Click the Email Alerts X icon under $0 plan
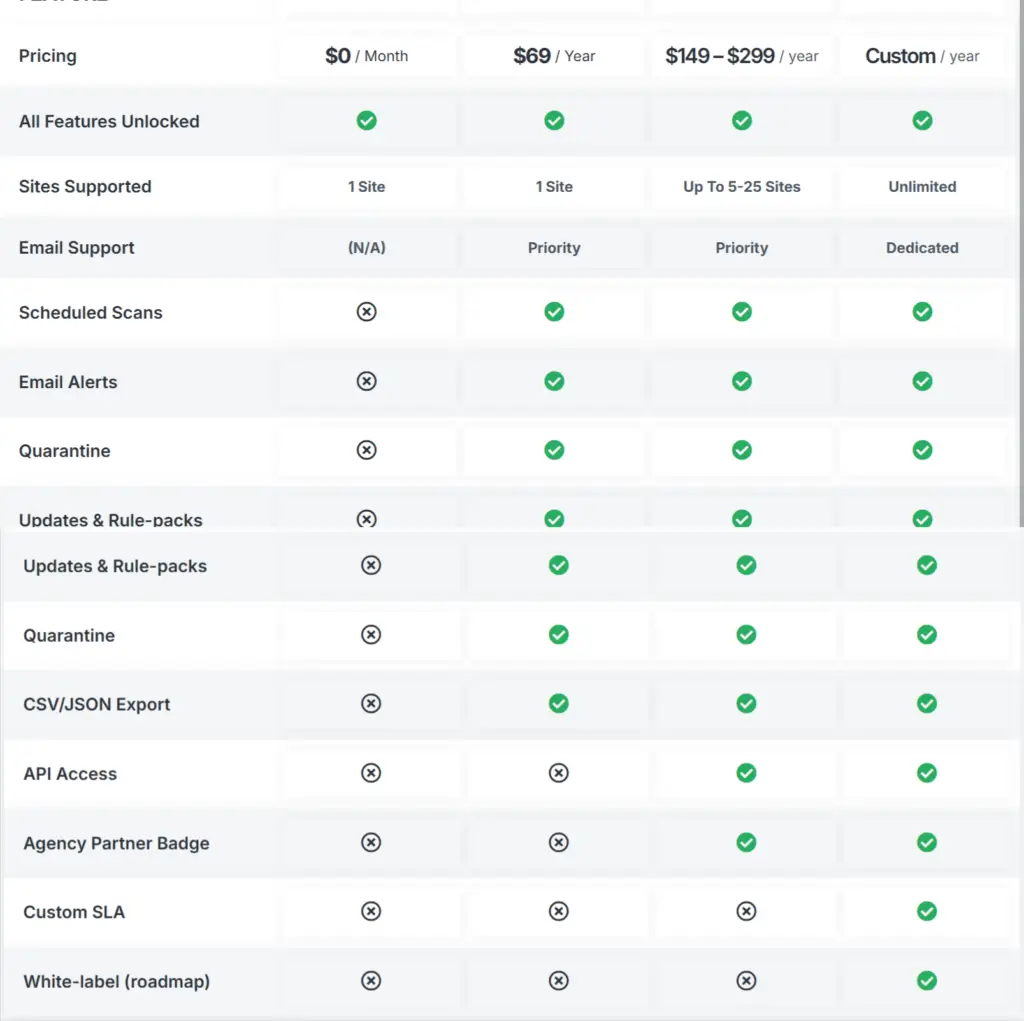1024x1021 pixels. pyautogui.click(x=367, y=381)
